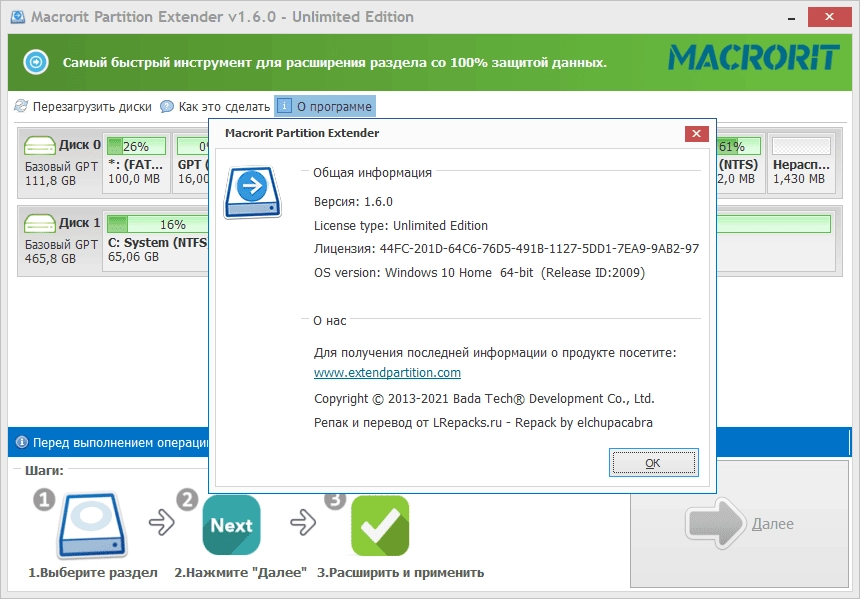Click the Версия: 1.6.0 text
This screenshot has height=599, width=860.
(x=353, y=201)
